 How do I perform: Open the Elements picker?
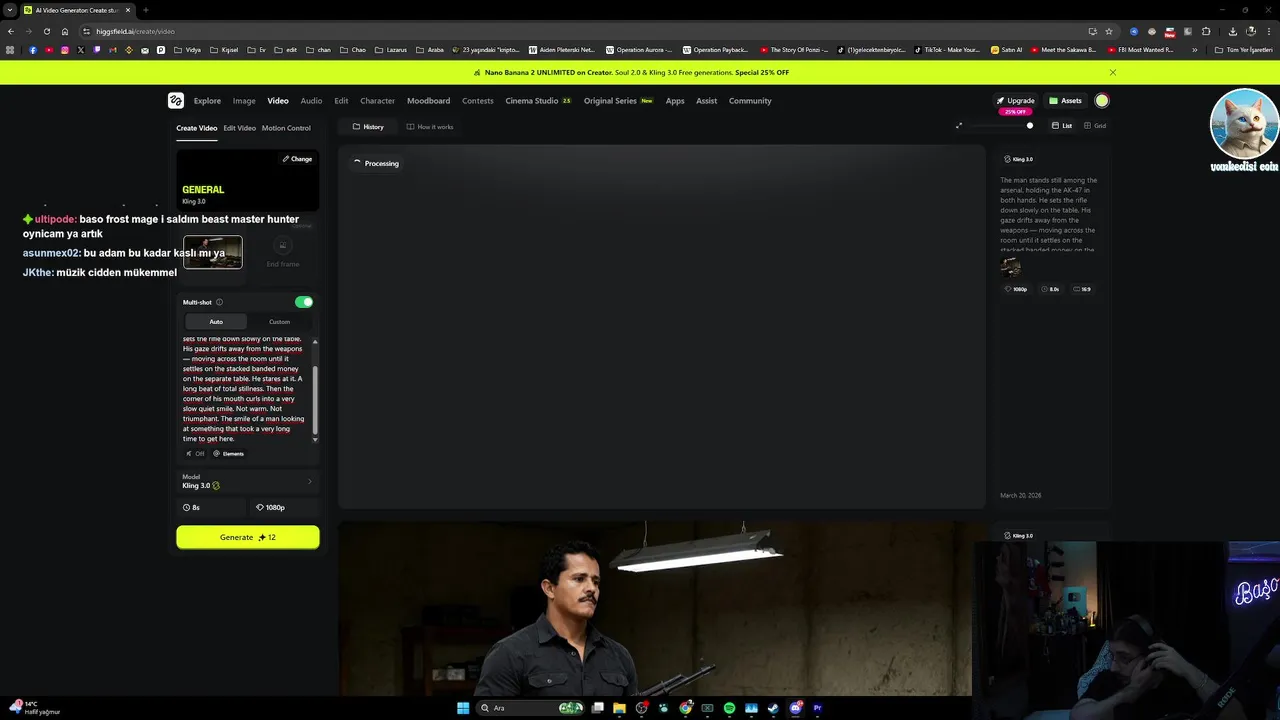click(x=228, y=454)
